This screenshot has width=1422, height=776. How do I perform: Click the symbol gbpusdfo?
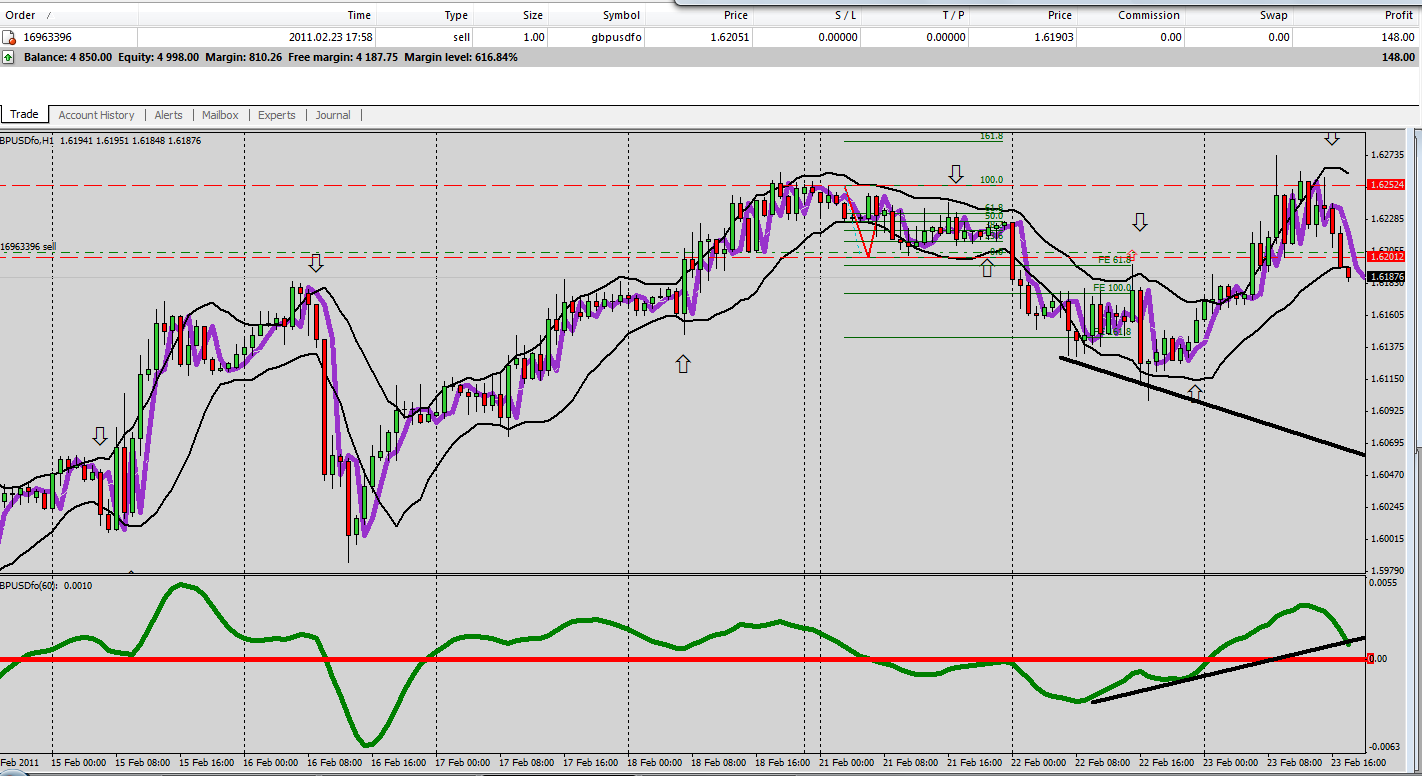click(x=616, y=37)
